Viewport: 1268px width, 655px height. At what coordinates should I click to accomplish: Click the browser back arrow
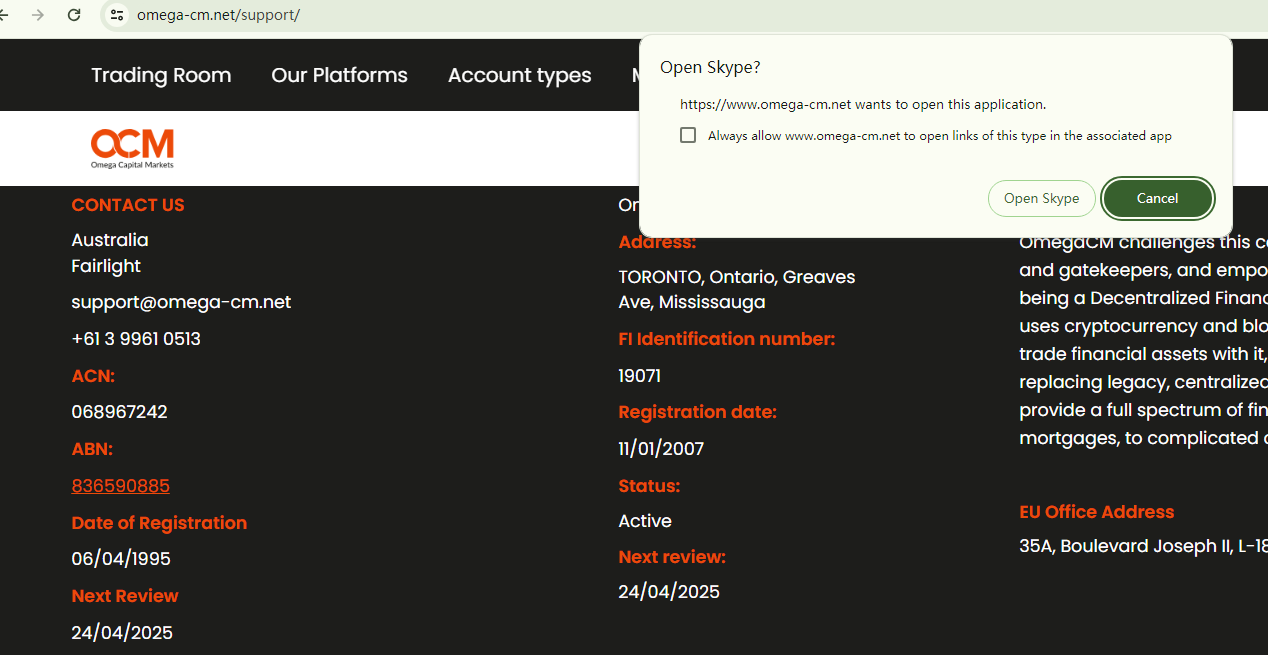(x=5, y=15)
